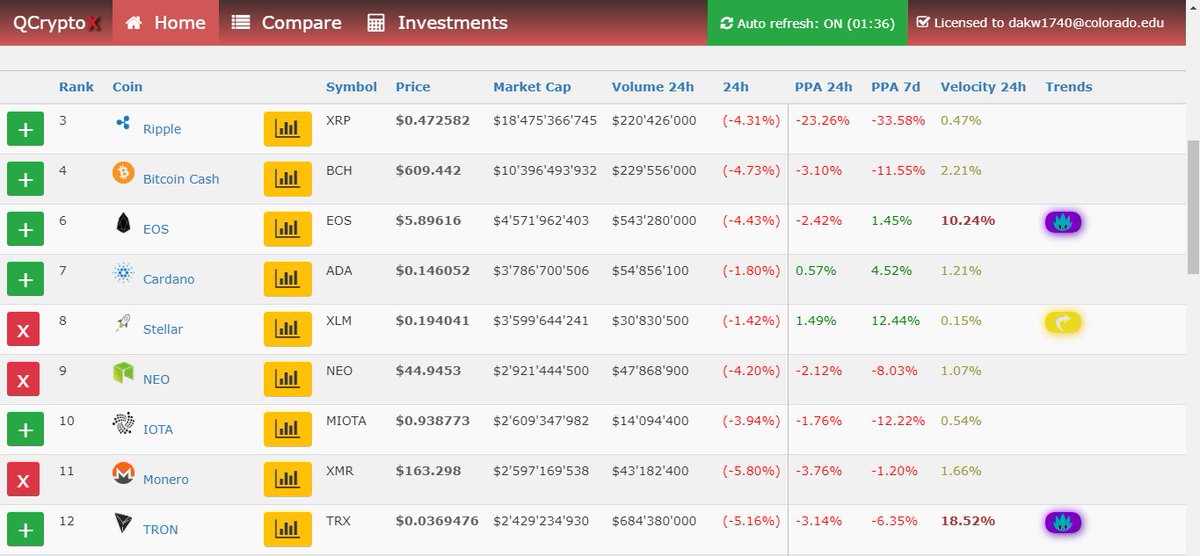Click the yellow arrow trend badge for Stellar
This screenshot has height=556, width=1200.
click(x=1064, y=322)
